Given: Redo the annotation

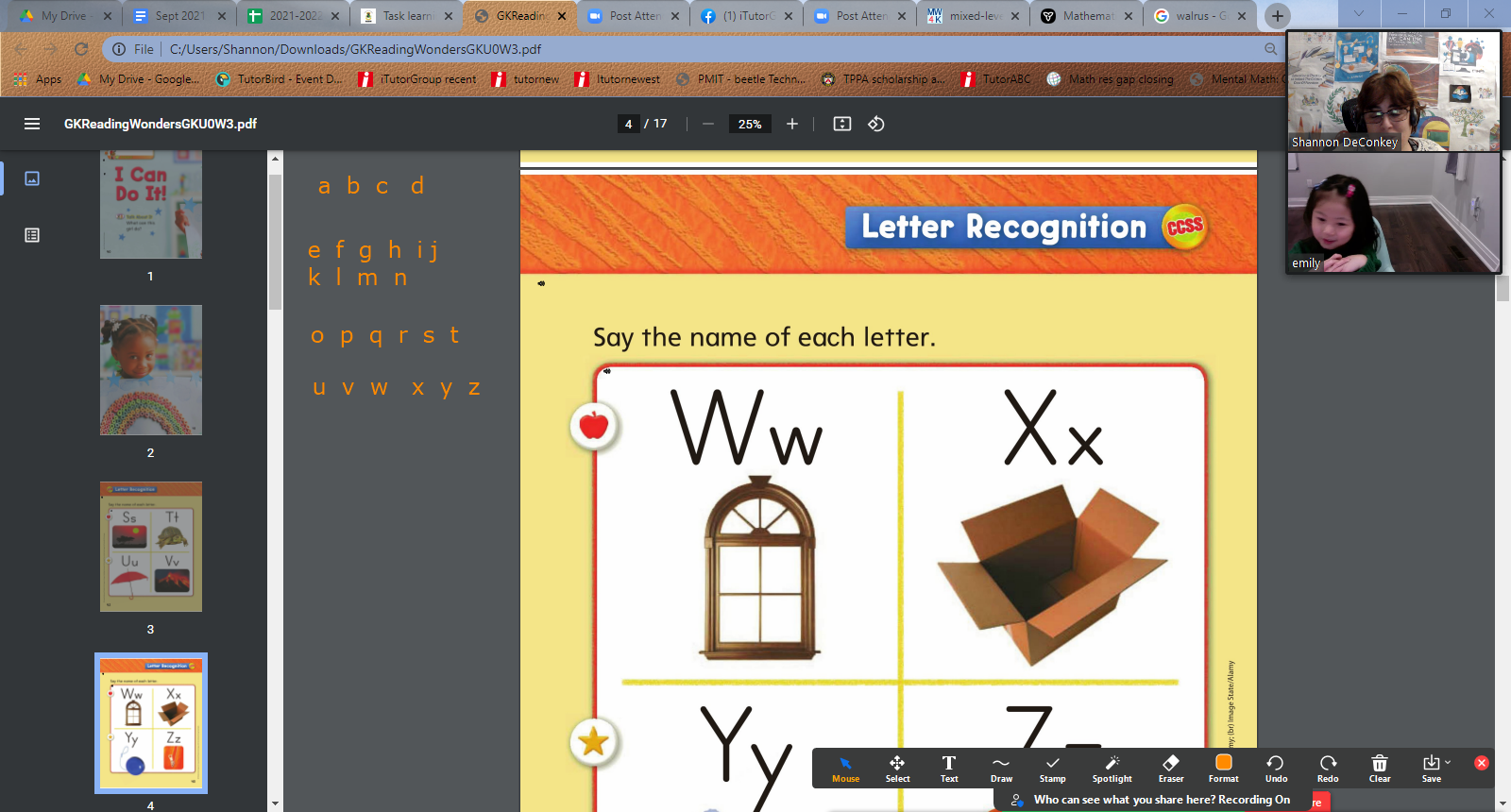Looking at the screenshot, I should (x=1328, y=770).
